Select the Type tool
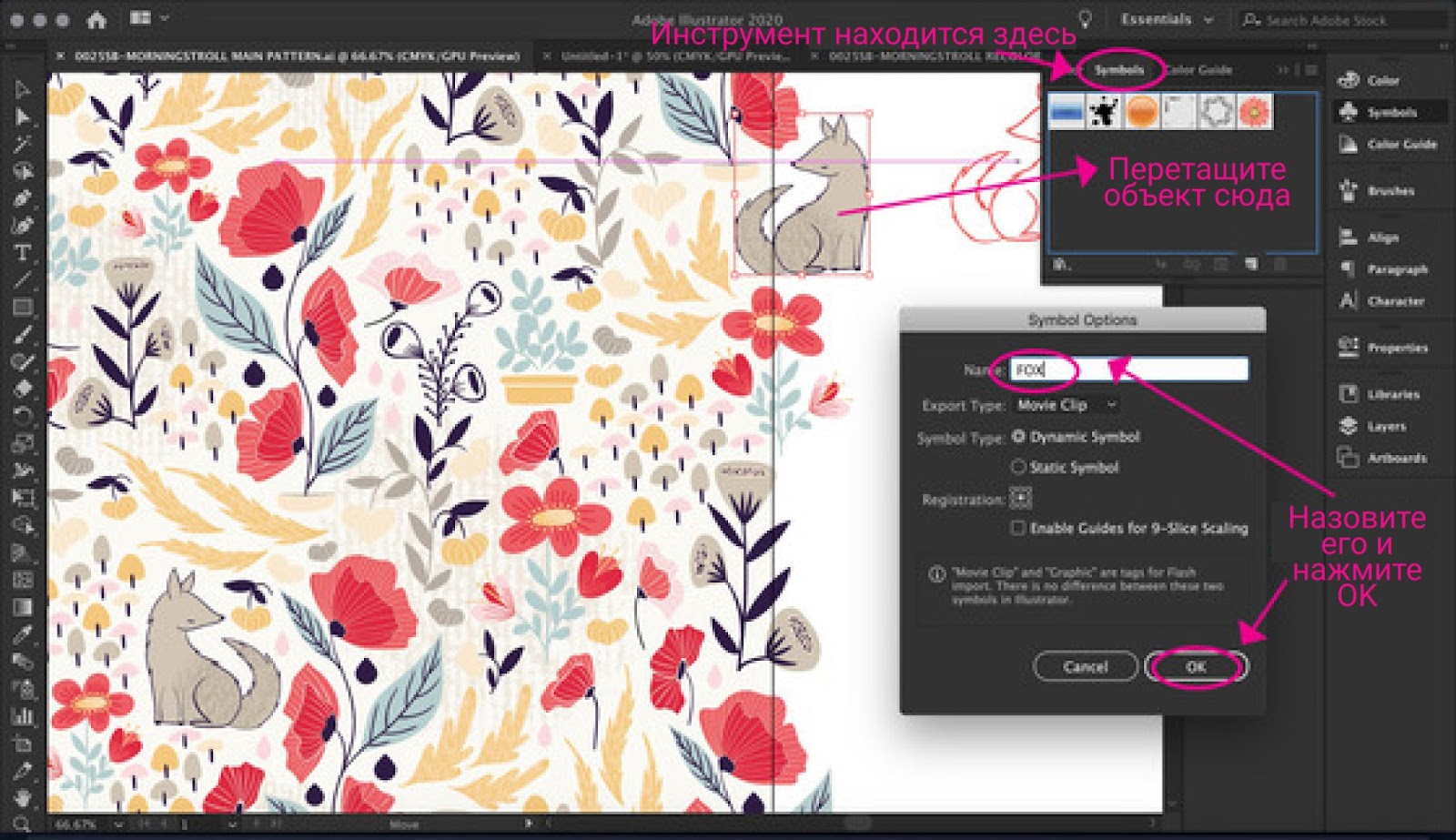The image size is (1456, 840). (23, 253)
